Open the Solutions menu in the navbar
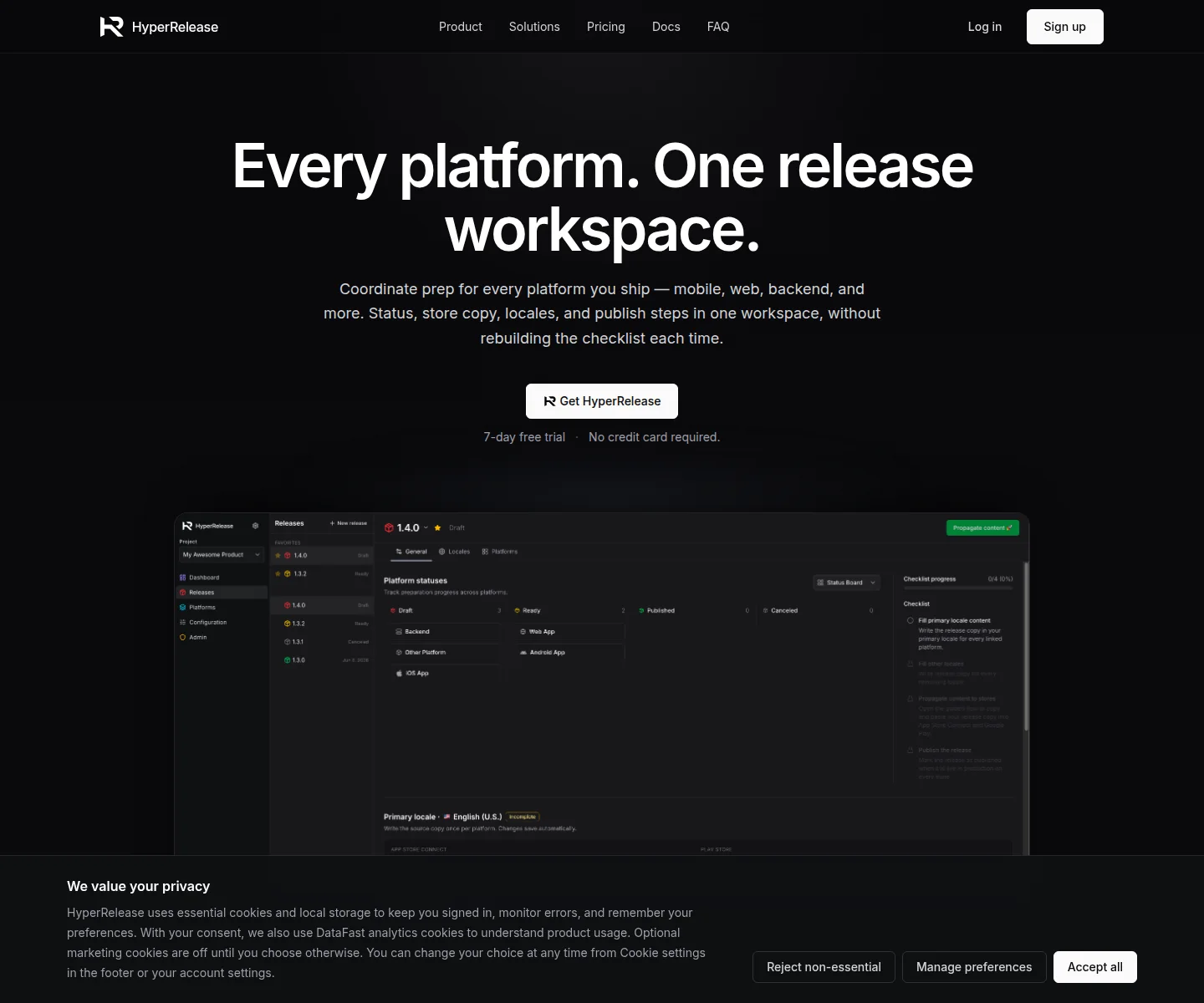The width and height of the screenshot is (1204, 1003). pos(534,27)
